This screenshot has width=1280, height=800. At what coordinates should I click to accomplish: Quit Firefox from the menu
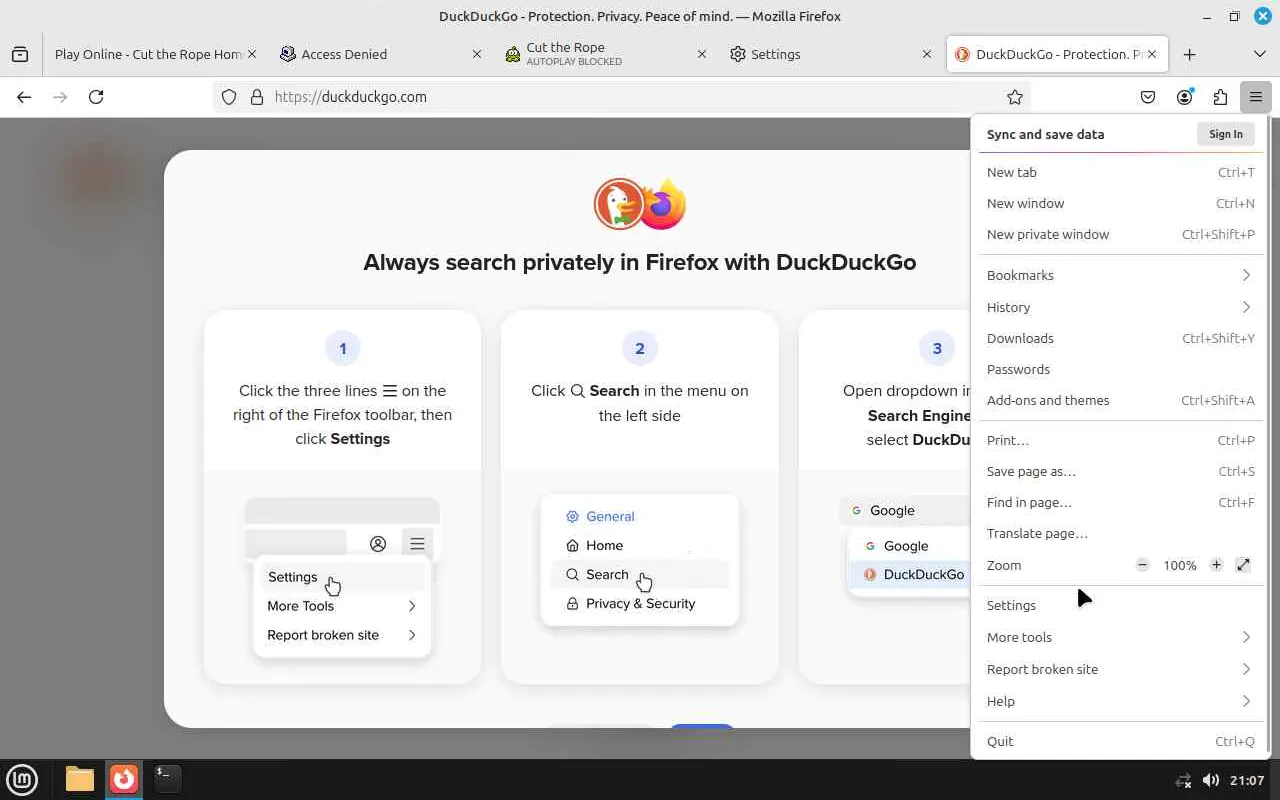pos(1120,741)
